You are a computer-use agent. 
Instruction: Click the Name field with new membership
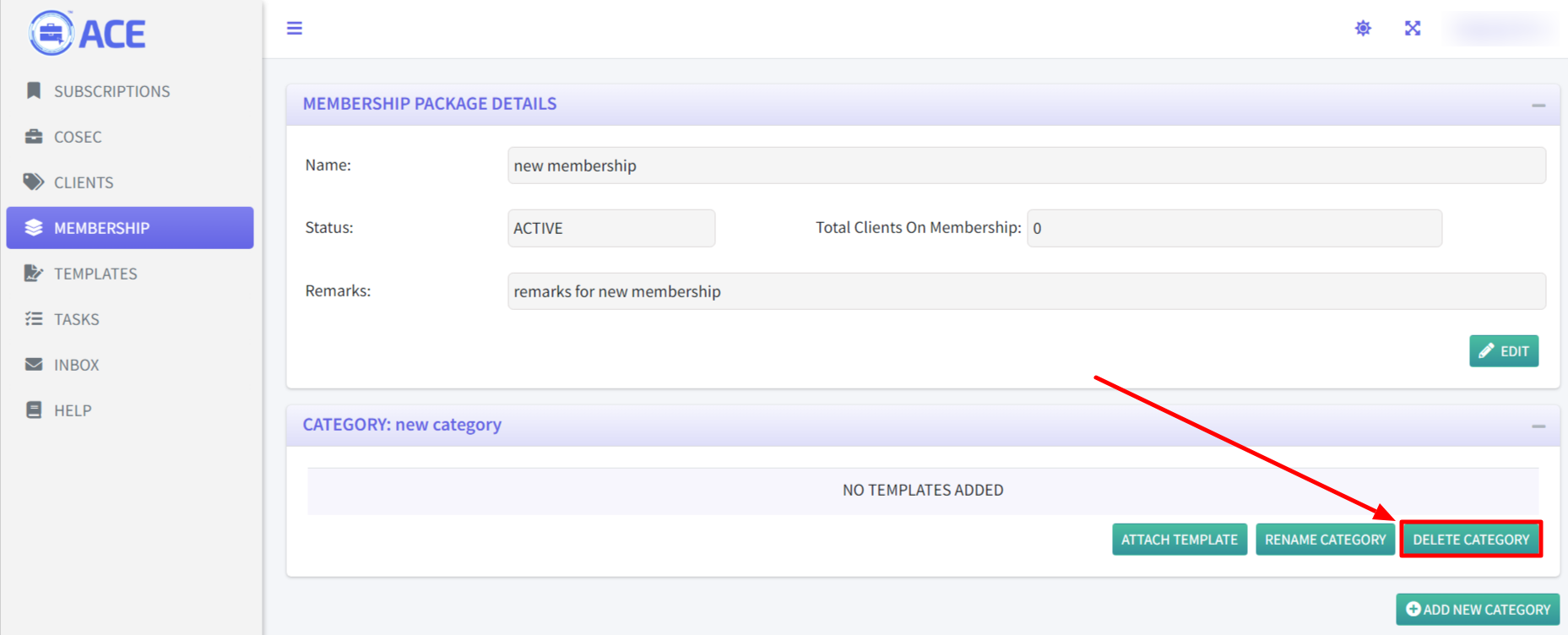tap(1026, 166)
